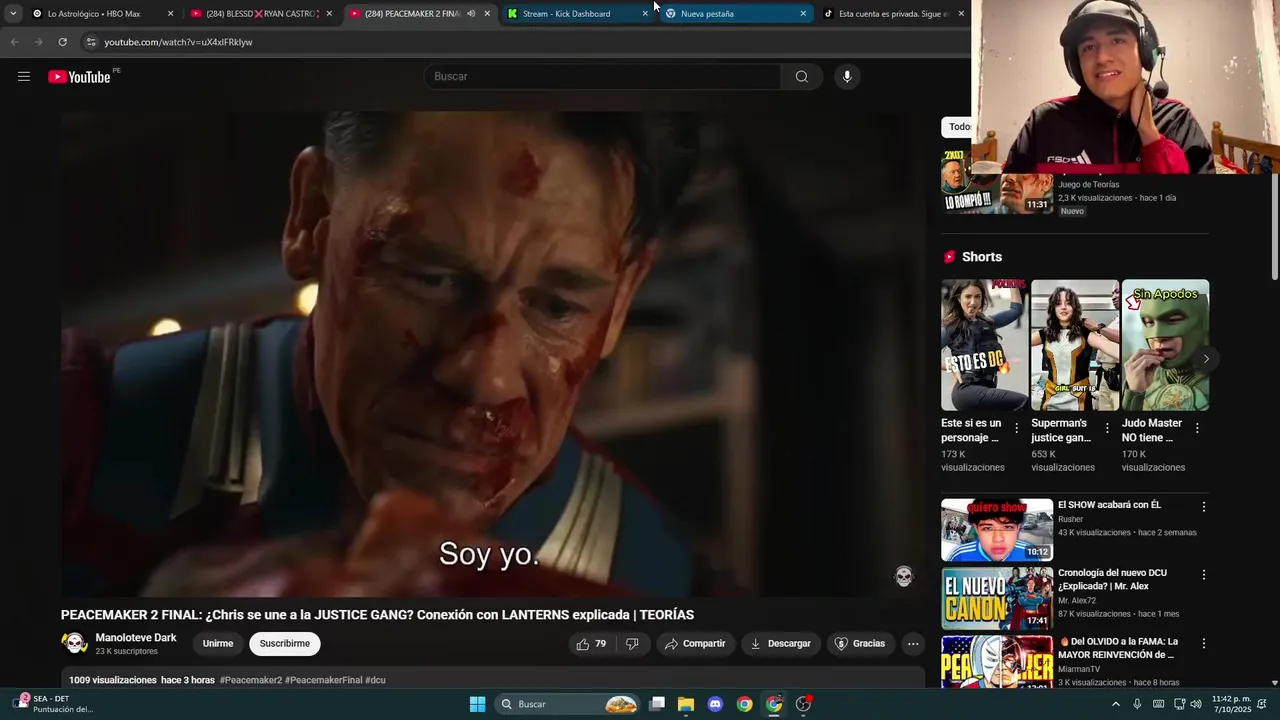Image resolution: width=1280 pixels, height=720 pixels.
Task: Open Task View on the taskbar
Action: [x=657, y=704]
